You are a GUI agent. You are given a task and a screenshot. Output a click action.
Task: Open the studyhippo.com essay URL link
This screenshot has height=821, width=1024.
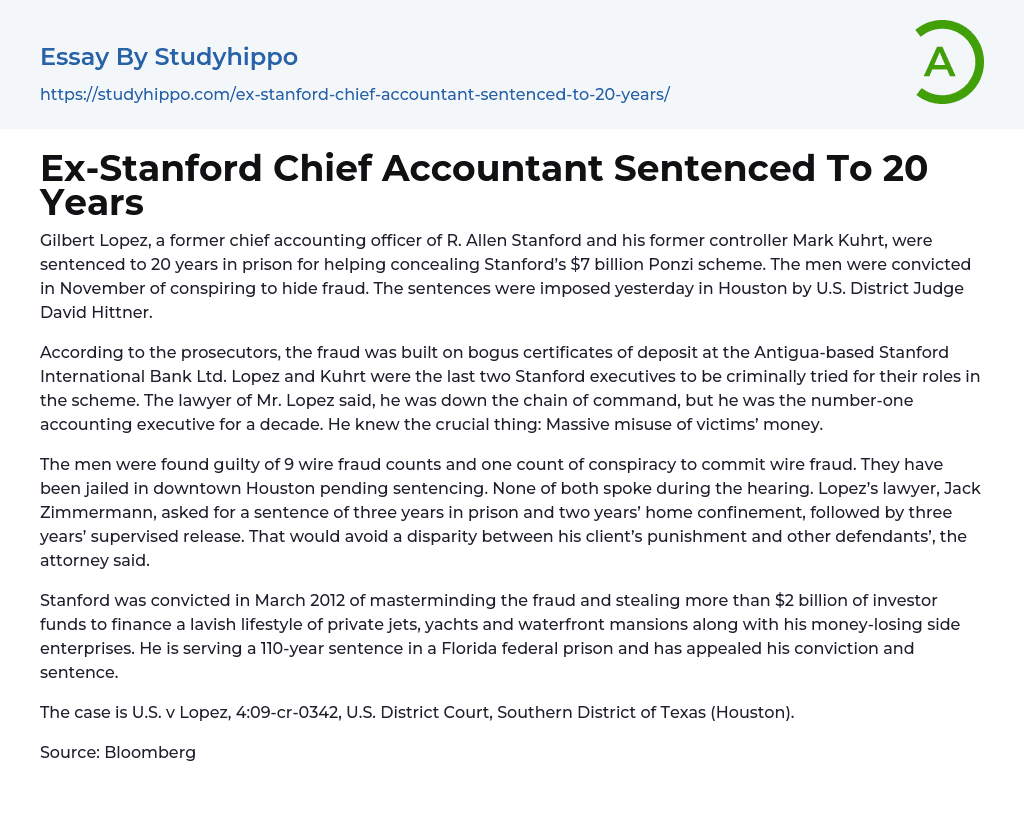354,94
